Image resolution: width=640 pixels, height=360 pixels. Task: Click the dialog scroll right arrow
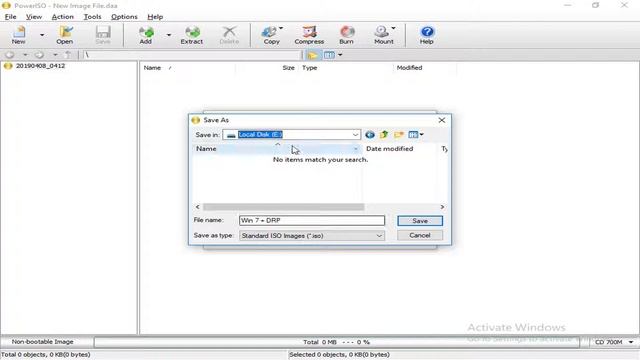point(442,207)
